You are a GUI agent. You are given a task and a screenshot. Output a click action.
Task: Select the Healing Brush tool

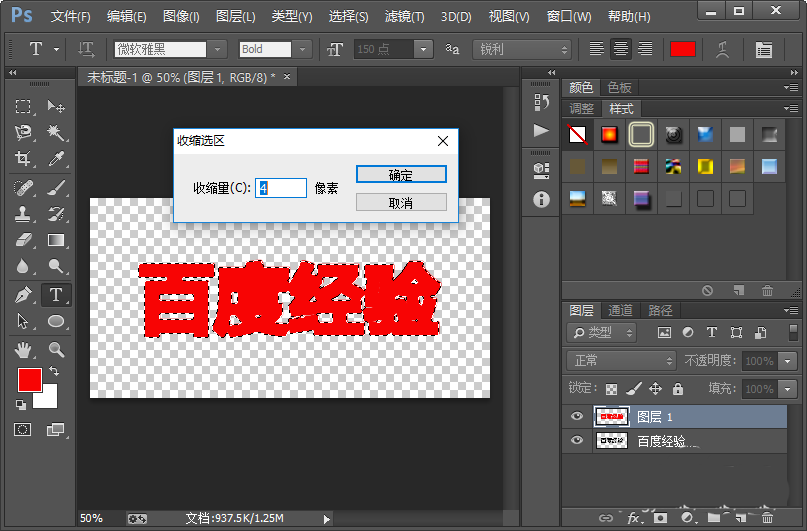[23, 188]
